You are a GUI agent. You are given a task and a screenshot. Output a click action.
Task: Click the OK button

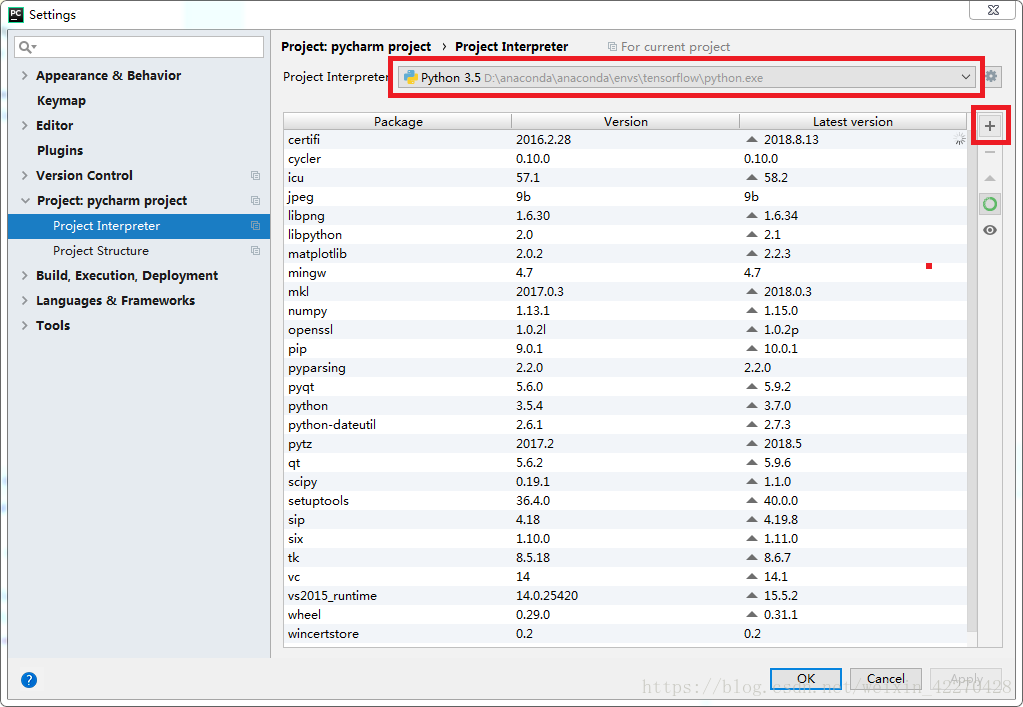tap(806, 678)
